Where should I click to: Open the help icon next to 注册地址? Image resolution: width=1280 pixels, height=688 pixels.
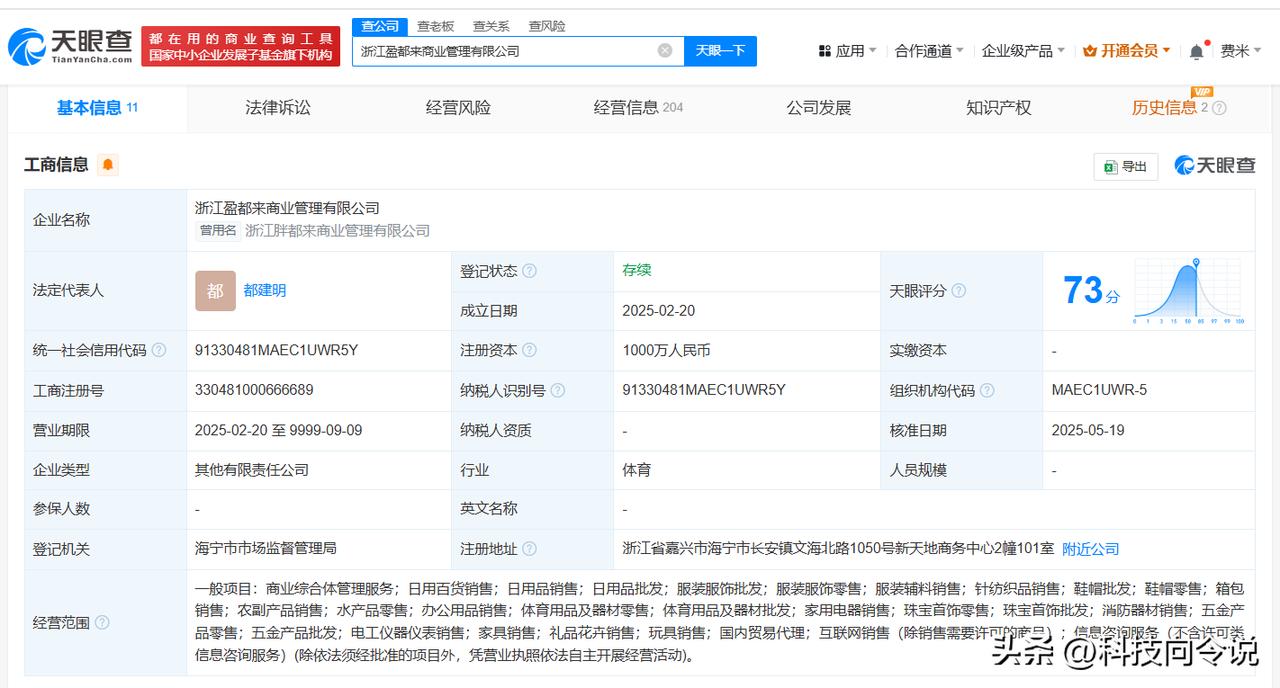pos(530,549)
